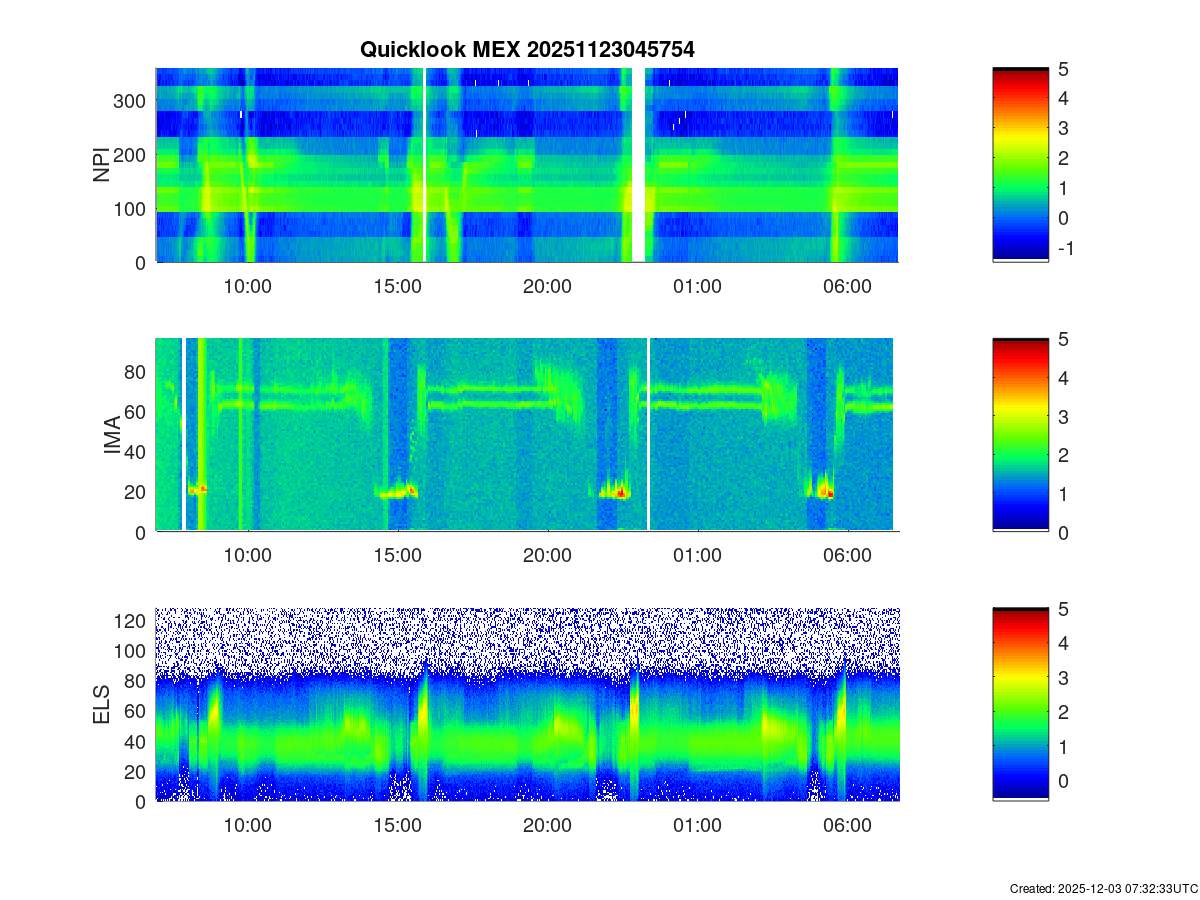Click the IMA y-axis label
The image size is (1200, 900).
pyautogui.click(x=111, y=436)
